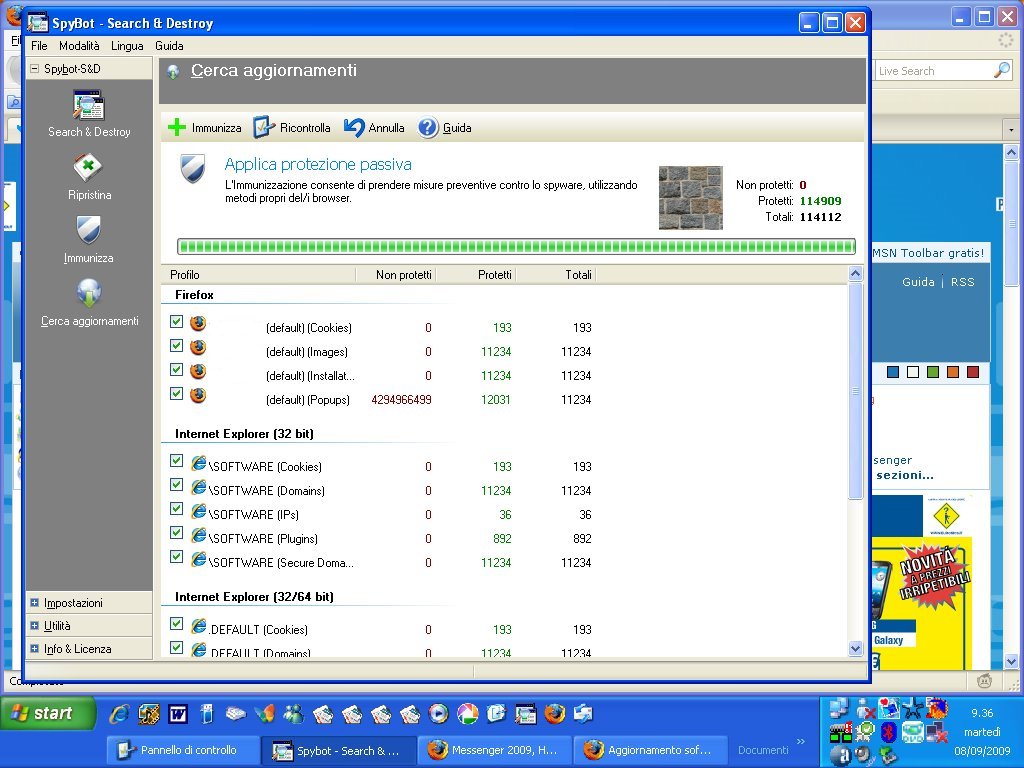This screenshot has width=1024, height=768.
Task: Click the IE icon in the \SOFTWARE (Cookies) row
Action: pos(199,462)
